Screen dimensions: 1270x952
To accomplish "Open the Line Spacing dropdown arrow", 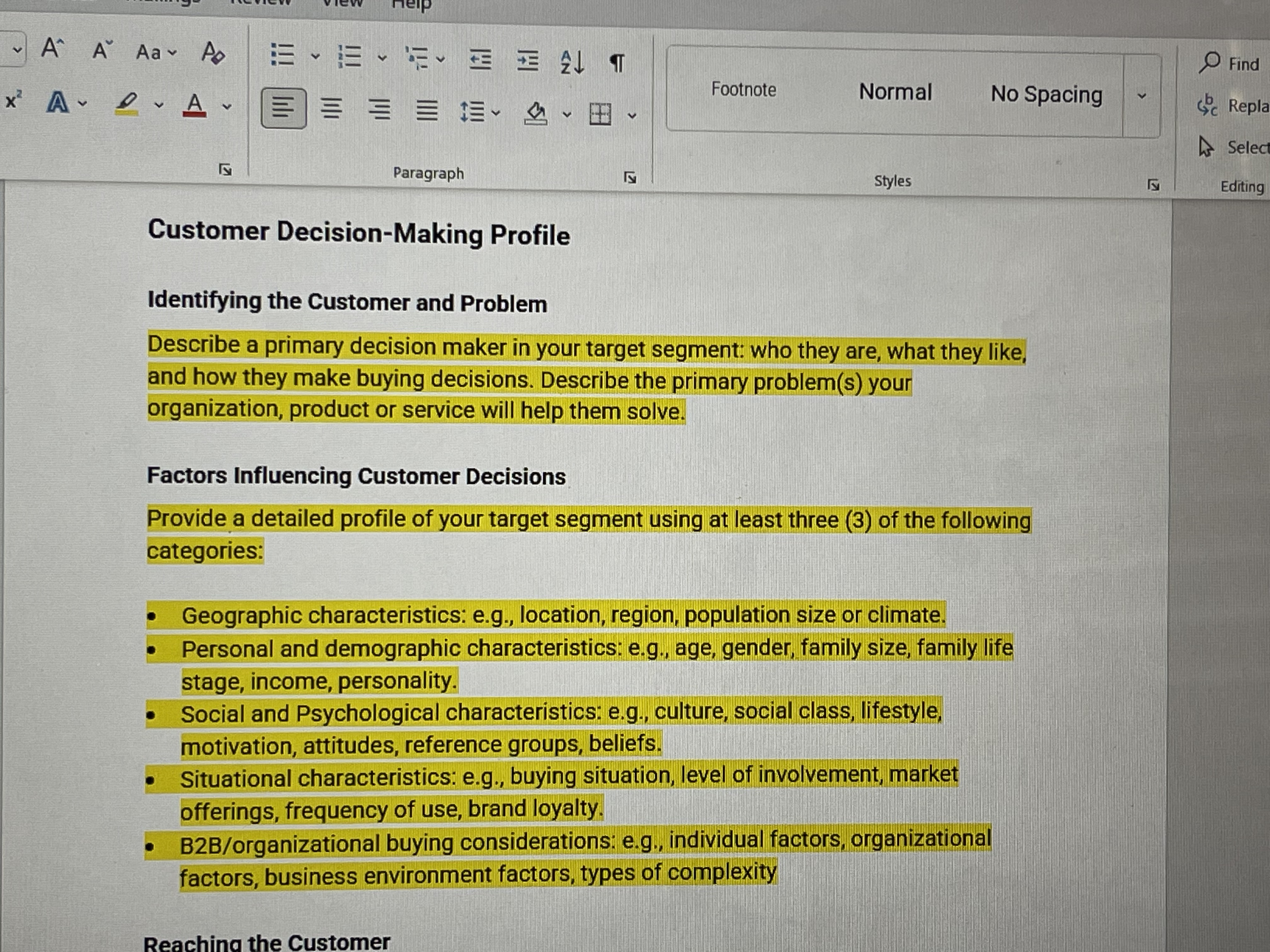I will (x=496, y=113).
